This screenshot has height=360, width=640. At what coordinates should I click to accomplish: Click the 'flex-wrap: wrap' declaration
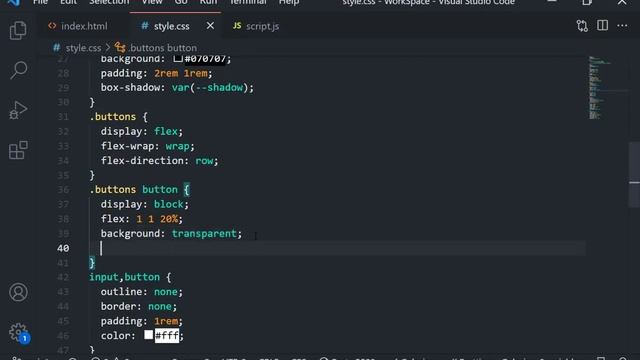pyautogui.click(x=148, y=146)
